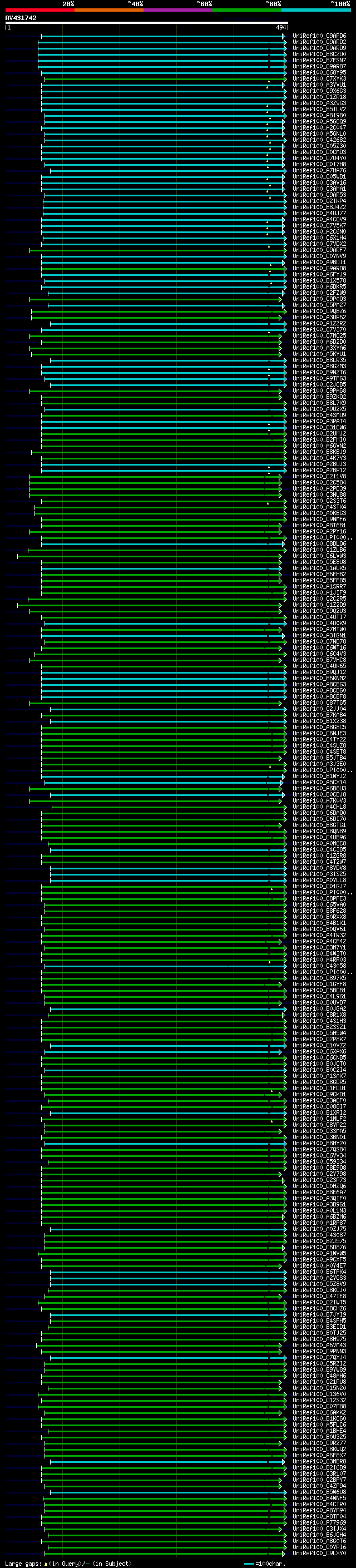The height and width of the screenshot is (1568, 356).
Task: Select the UniRef100_Q87TG5 label
Action: [319, 703]
